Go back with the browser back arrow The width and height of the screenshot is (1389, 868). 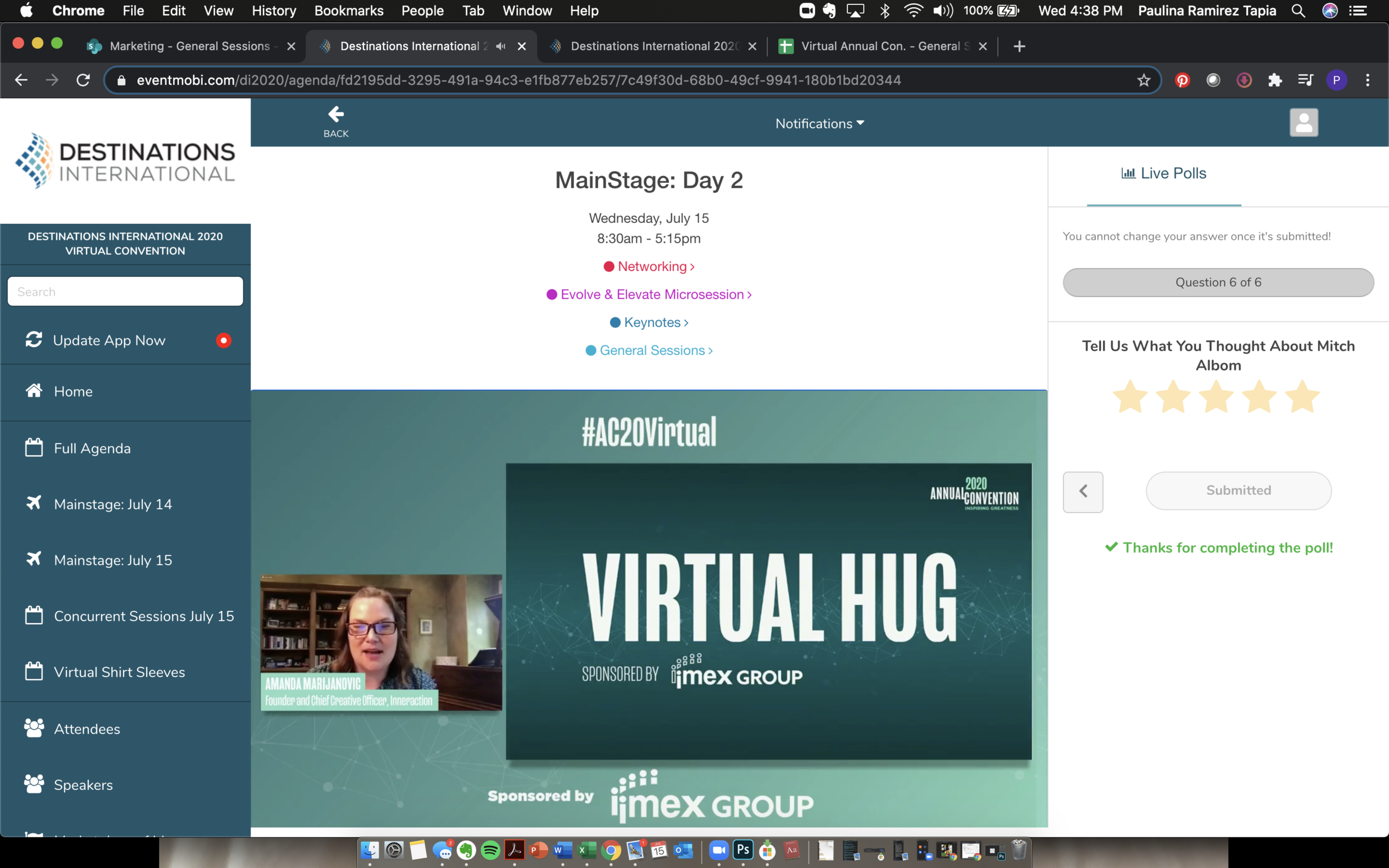(x=21, y=81)
